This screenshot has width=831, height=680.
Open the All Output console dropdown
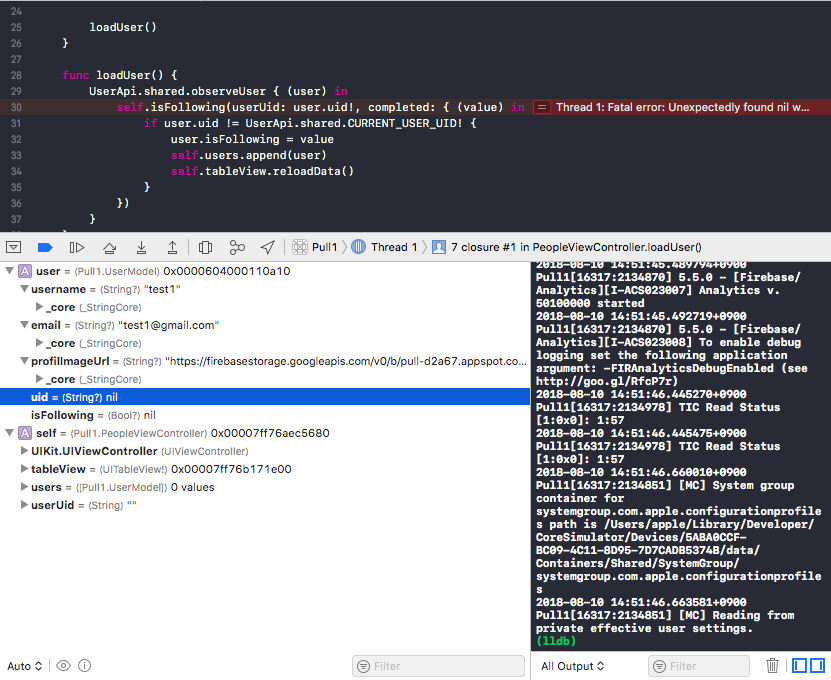(572, 666)
